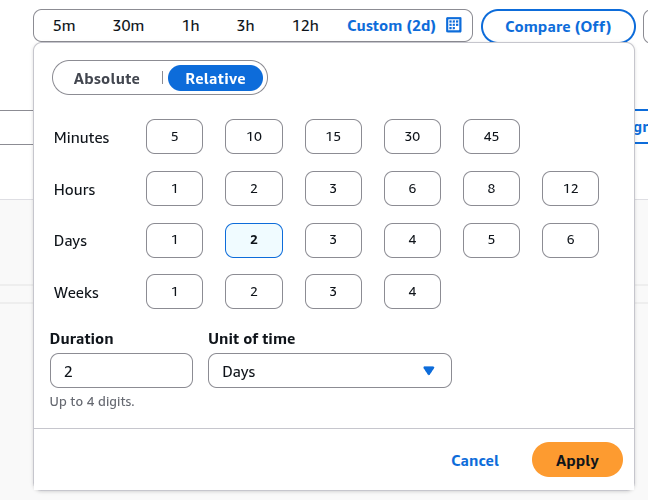The image size is (648, 500).
Task: Select the 5m quick range tab
Action: click(x=64, y=26)
